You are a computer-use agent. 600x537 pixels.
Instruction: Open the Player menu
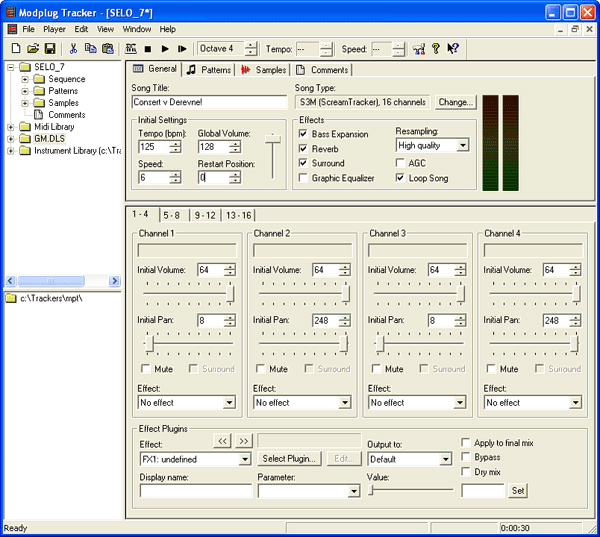click(x=54, y=29)
